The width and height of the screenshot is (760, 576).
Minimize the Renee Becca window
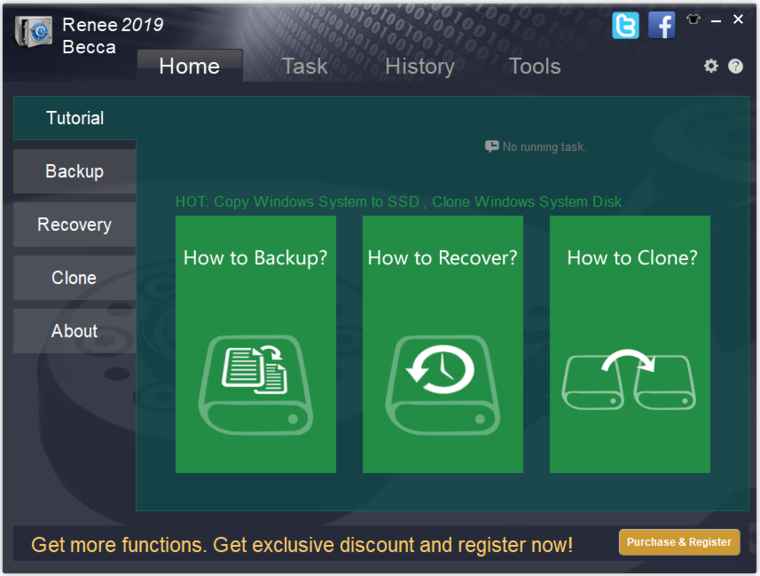716,21
